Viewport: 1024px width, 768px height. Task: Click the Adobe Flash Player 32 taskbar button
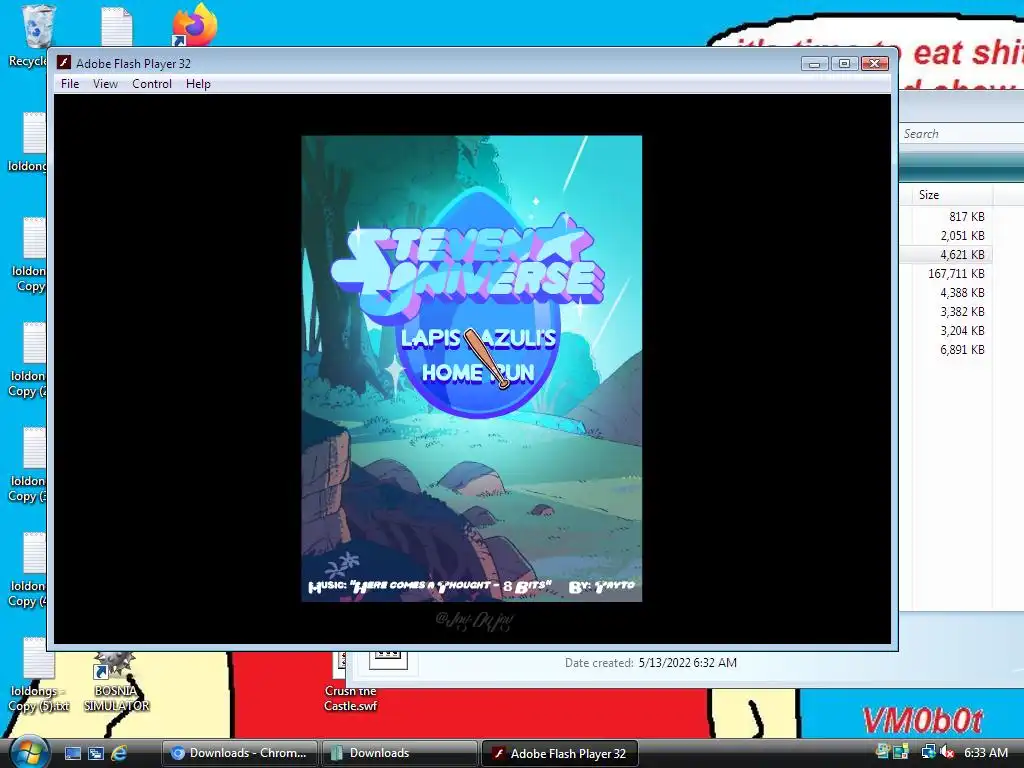point(559,753)
